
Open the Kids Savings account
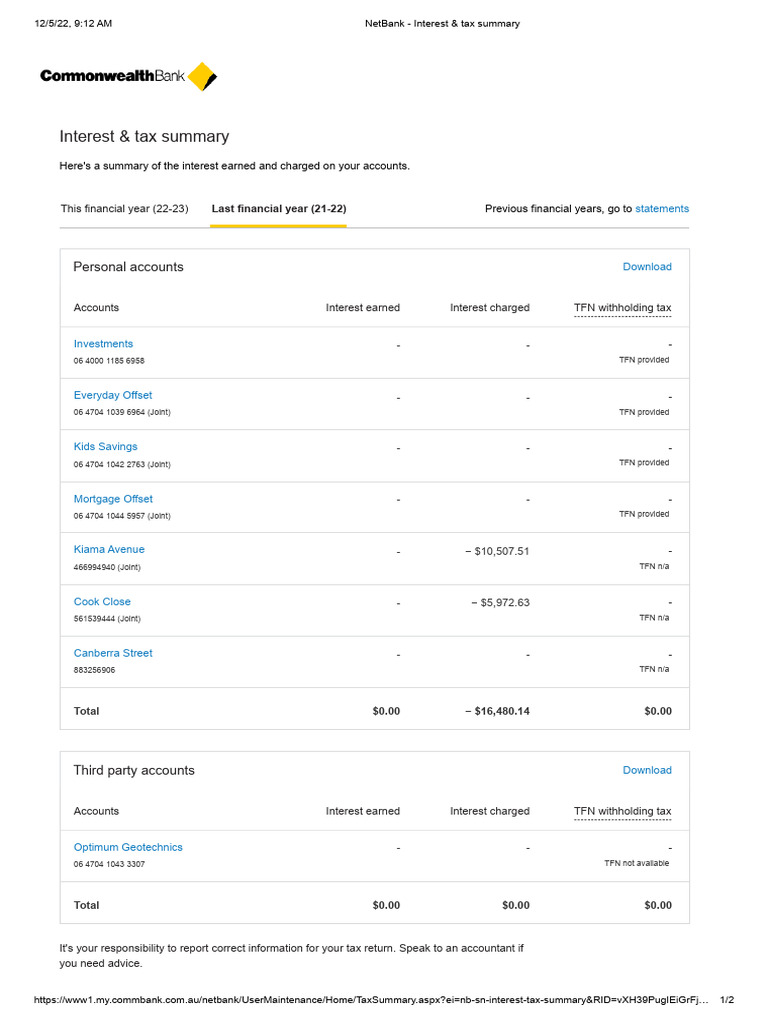click(x=106, y=447)
